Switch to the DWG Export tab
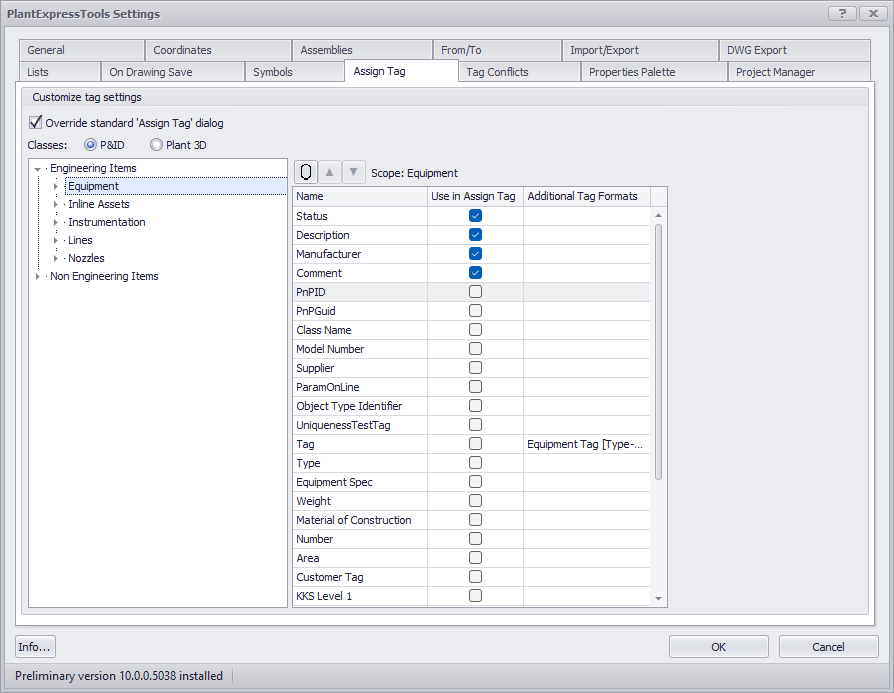The height and width of the screenshot is (693, 894). [794, 50]
